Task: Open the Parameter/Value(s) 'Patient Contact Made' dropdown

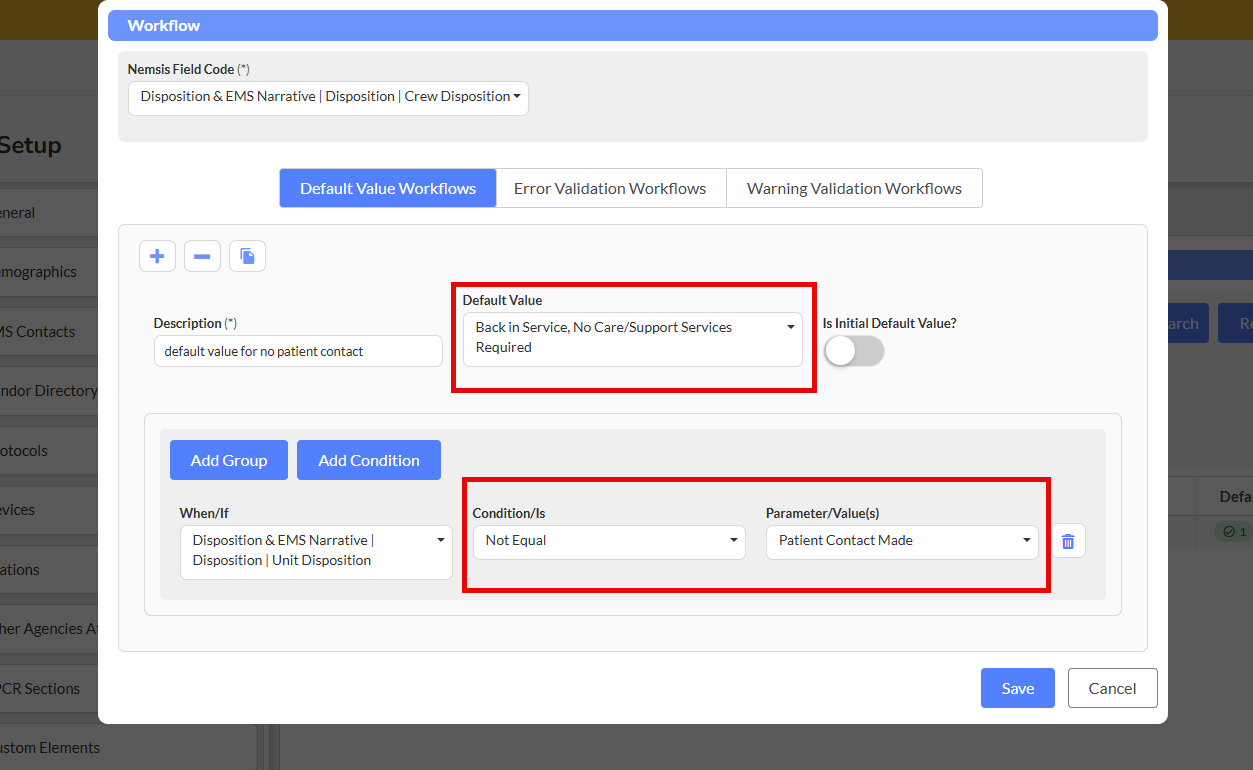Action: [x=901, y=541]
